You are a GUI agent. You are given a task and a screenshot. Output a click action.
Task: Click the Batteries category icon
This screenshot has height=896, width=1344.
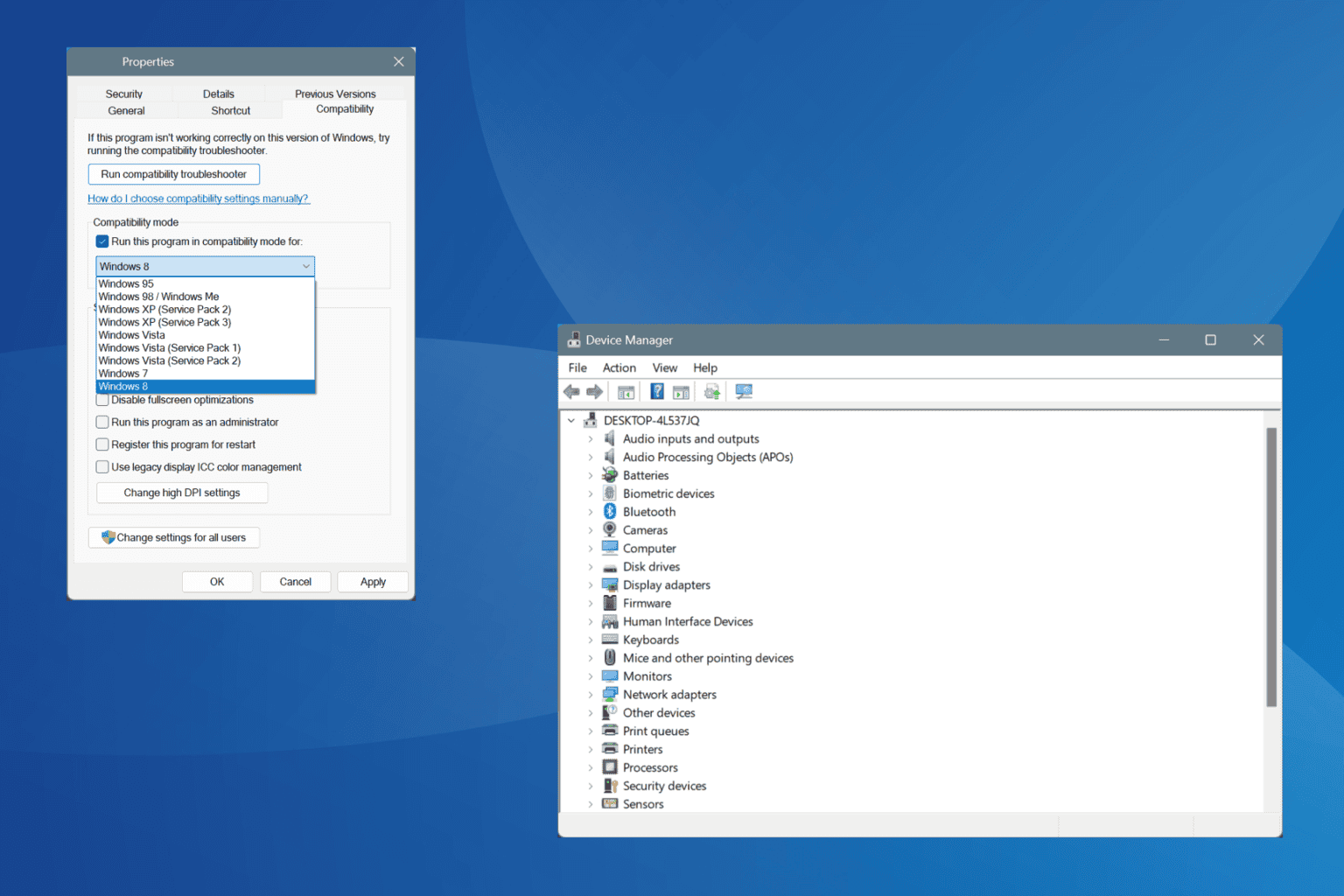point(610,475)
